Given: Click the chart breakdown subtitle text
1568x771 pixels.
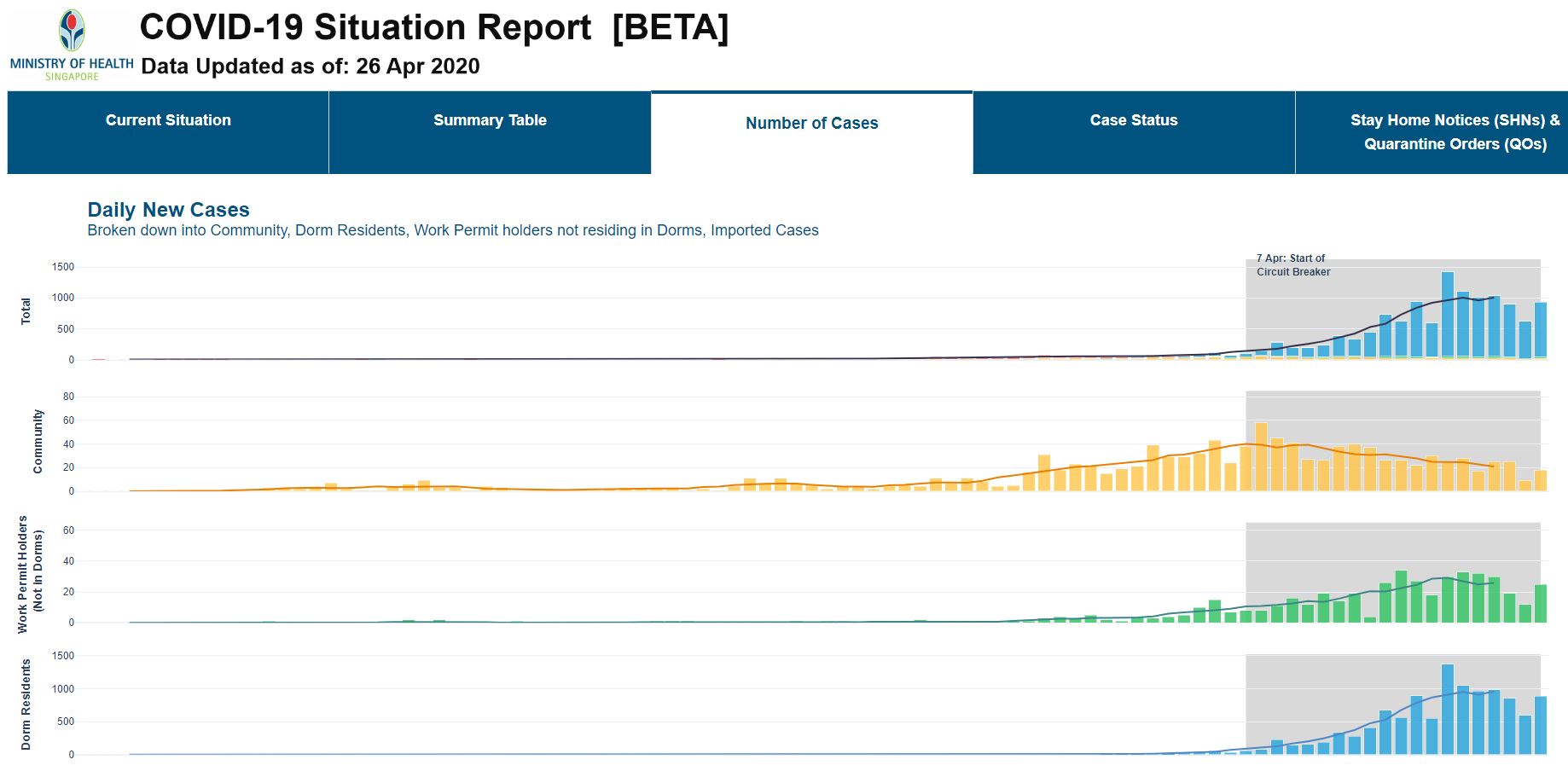Looking at the screenshot, I should coord(452,230).
